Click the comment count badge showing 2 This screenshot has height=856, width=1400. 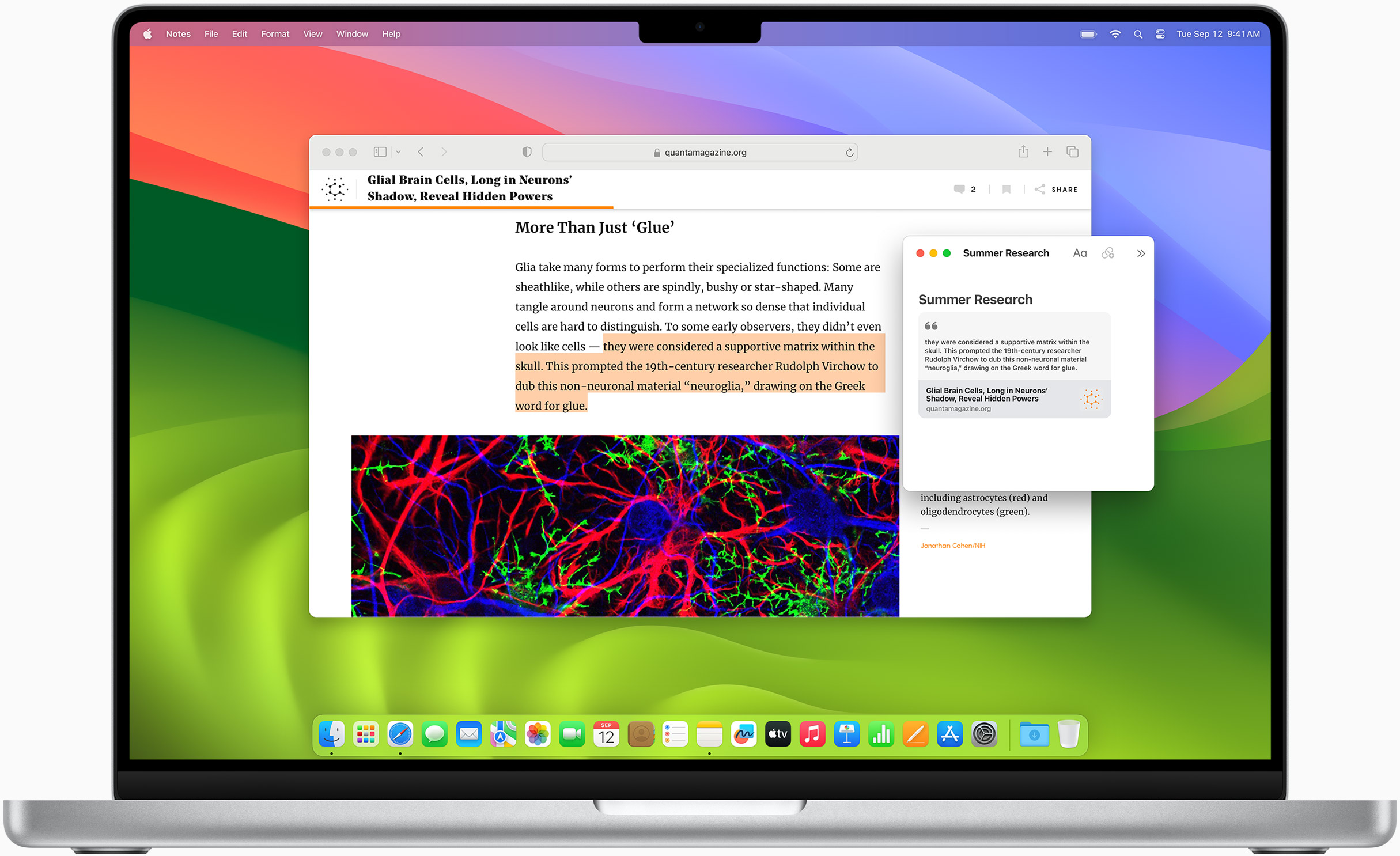click(963, 189)
